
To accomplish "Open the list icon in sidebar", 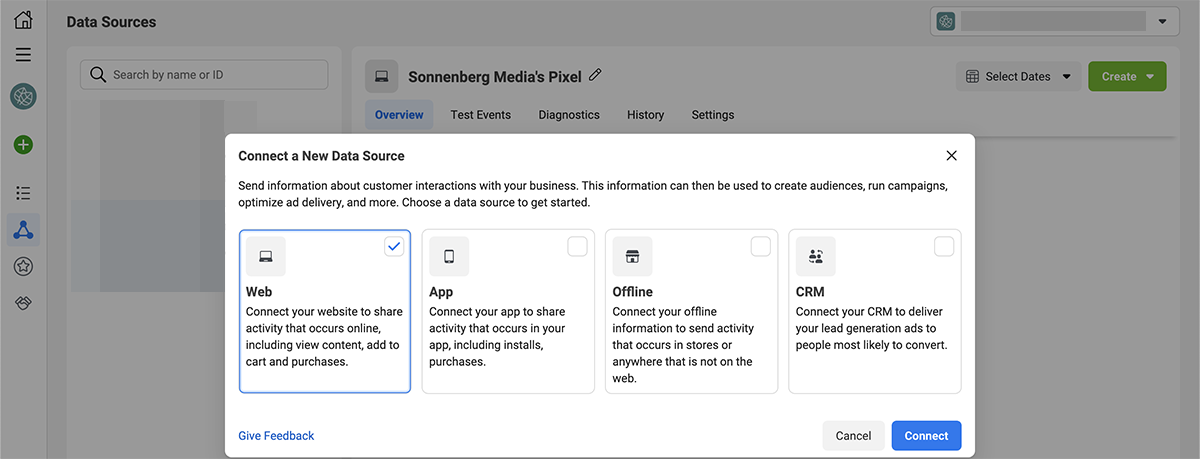I will pyautogui.click(x=23, y=193).
